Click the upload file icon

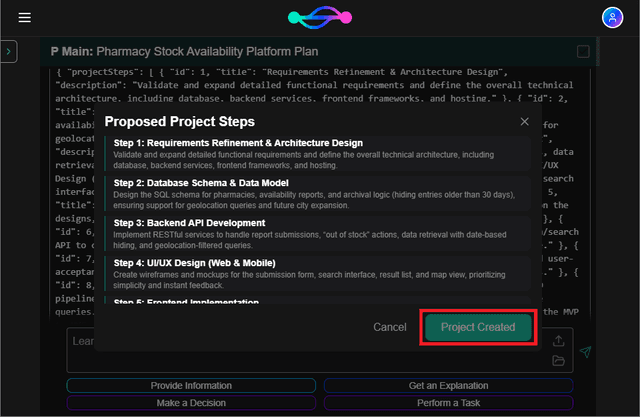pyautogui.click(x=558, y=341)
